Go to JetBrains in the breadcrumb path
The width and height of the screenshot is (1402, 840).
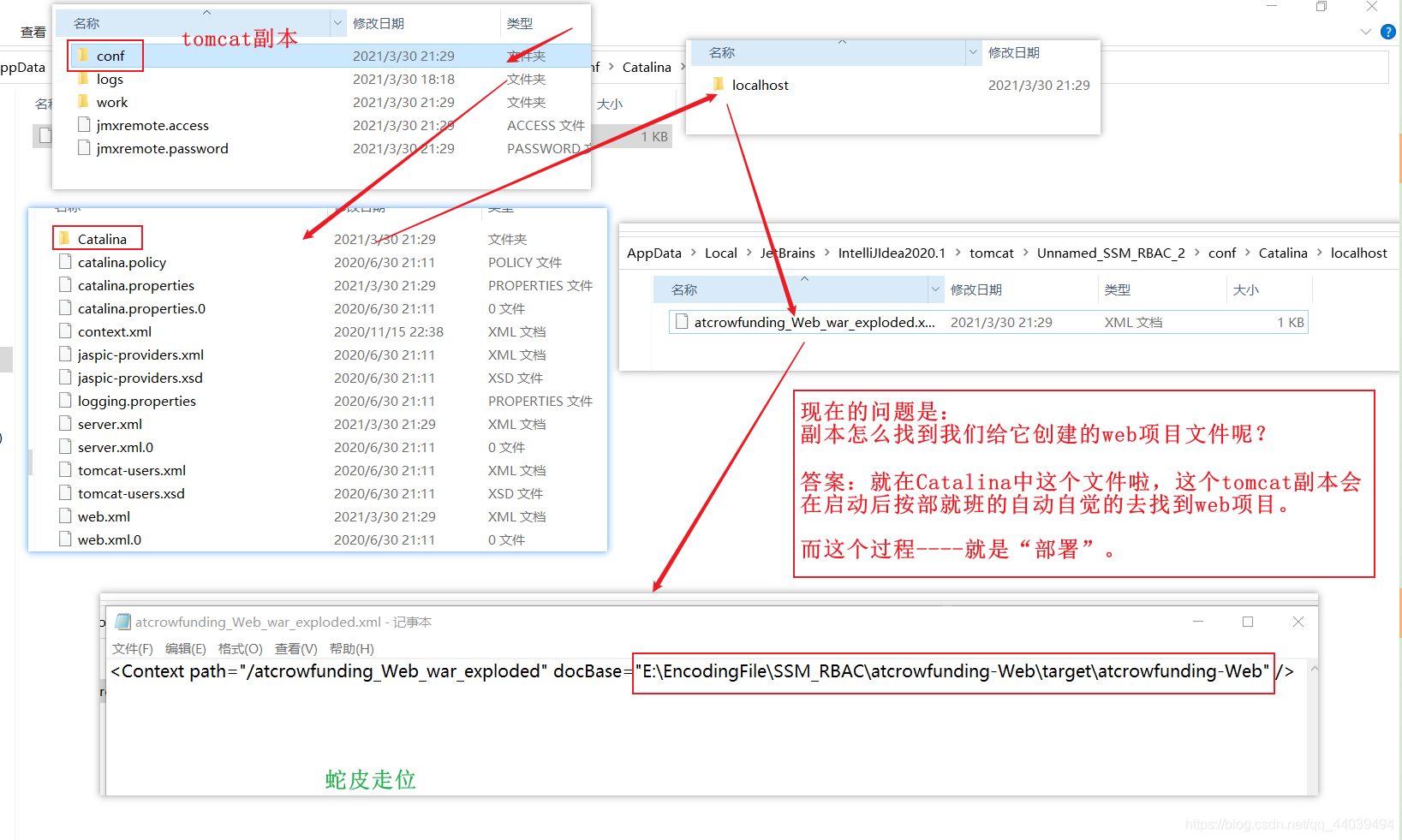pyautogui.click(x=787, y=253)
